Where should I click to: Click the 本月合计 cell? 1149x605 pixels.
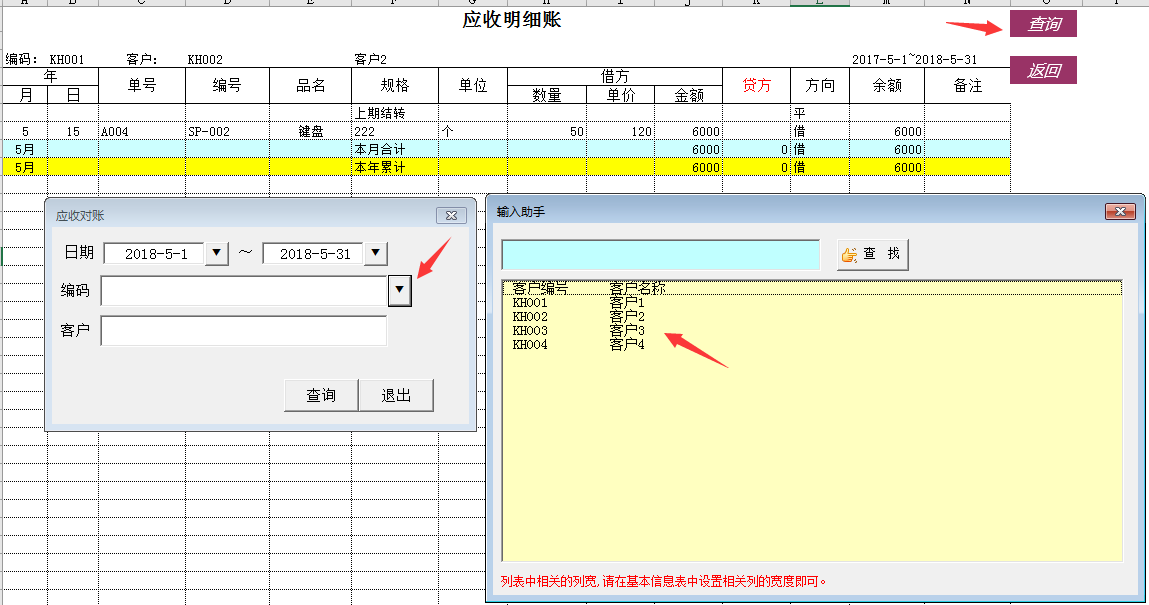[395, 149]
